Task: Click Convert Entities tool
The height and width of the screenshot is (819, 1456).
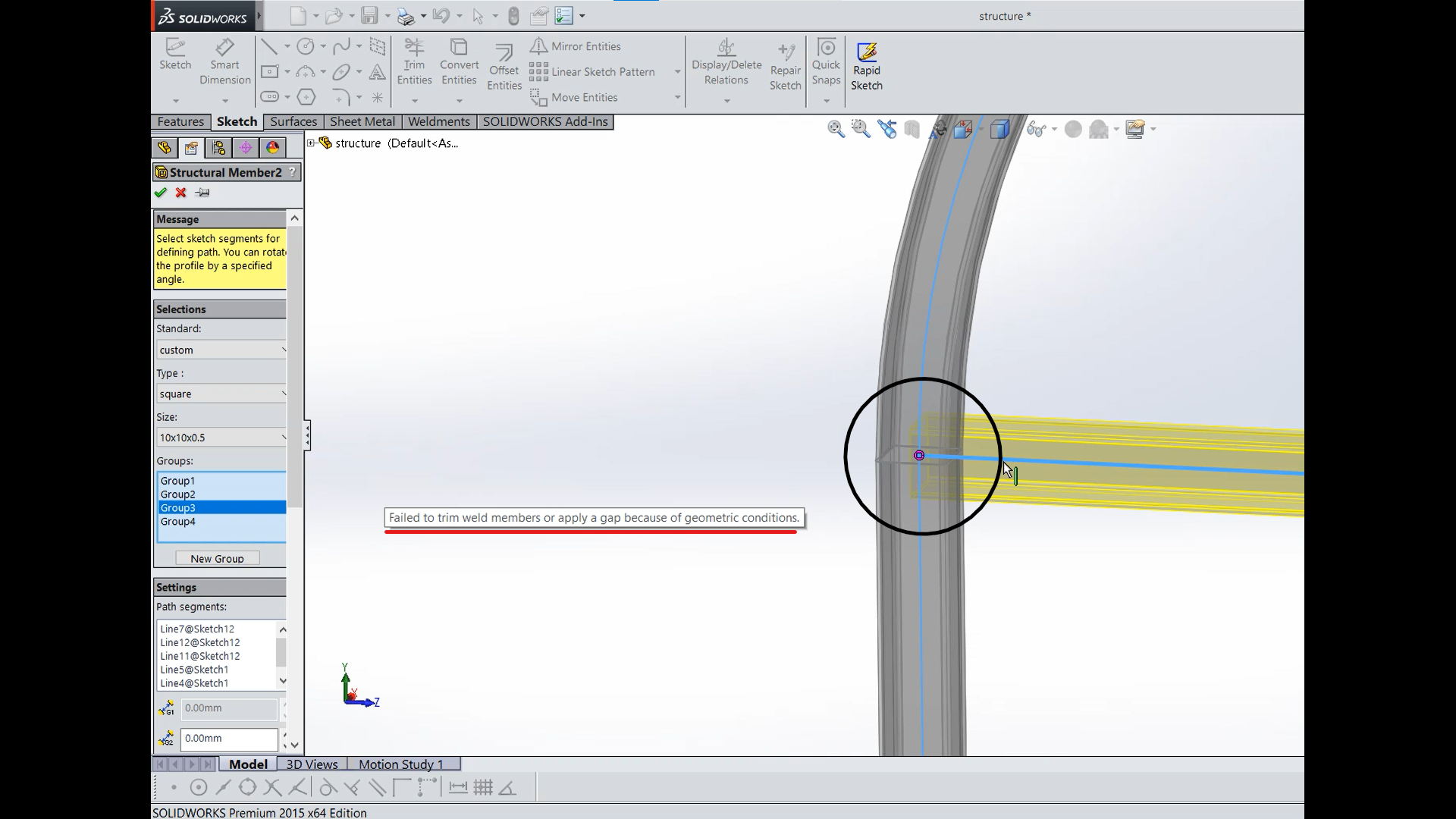Action: click(x=459, y=61)
